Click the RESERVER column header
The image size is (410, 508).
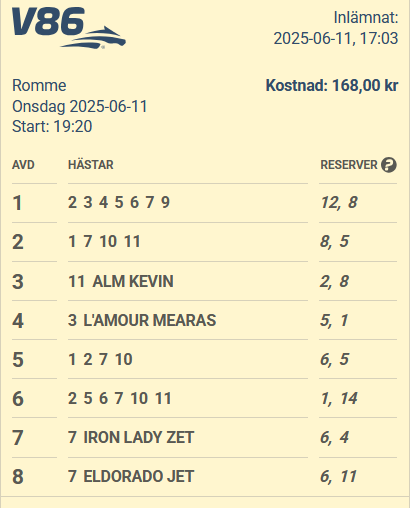[349, 165]
